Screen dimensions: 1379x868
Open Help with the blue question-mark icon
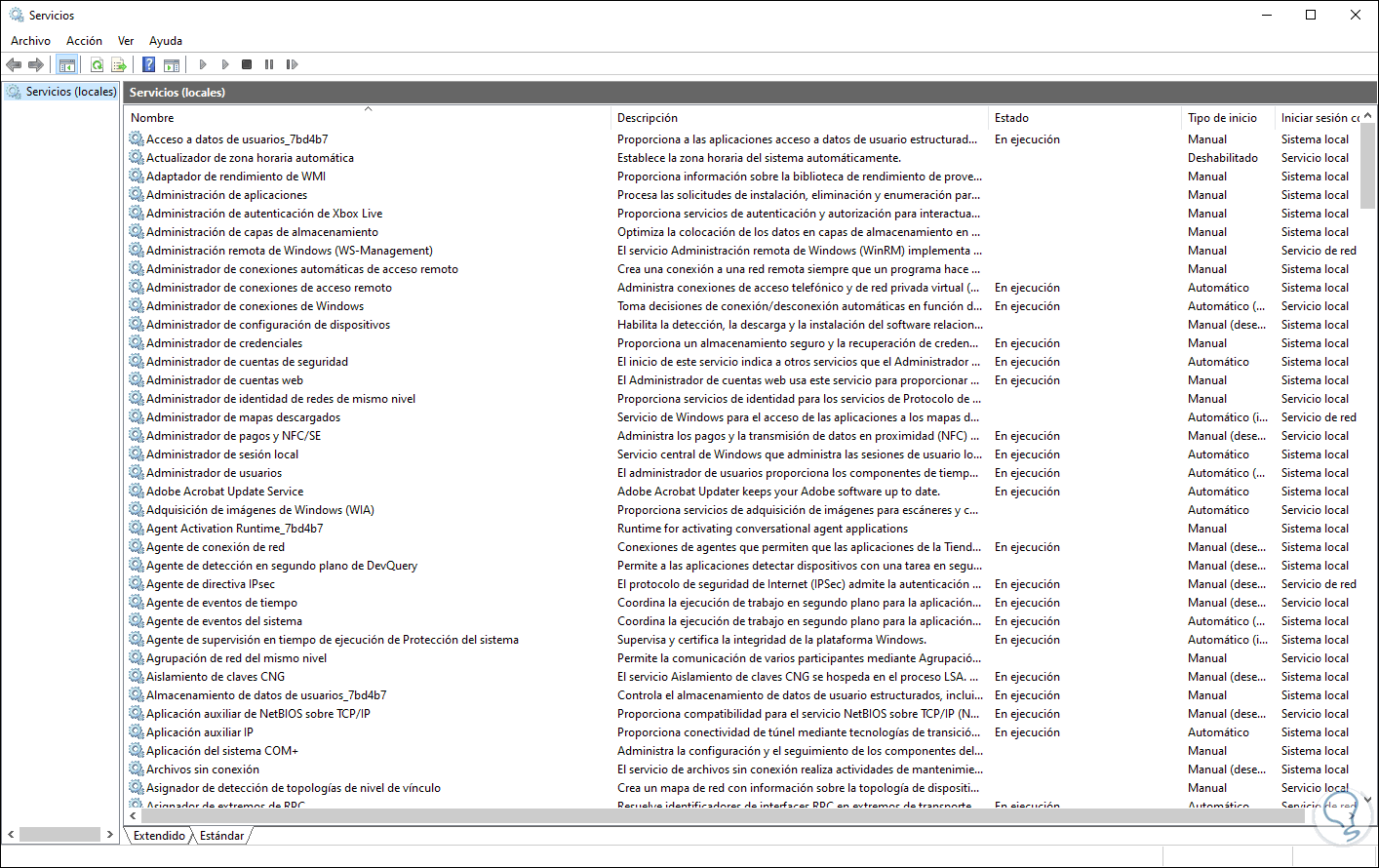148,65
